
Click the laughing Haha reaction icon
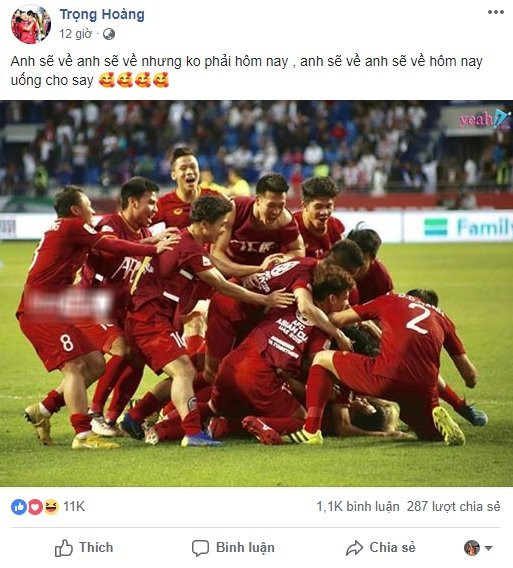pos(51,507)
